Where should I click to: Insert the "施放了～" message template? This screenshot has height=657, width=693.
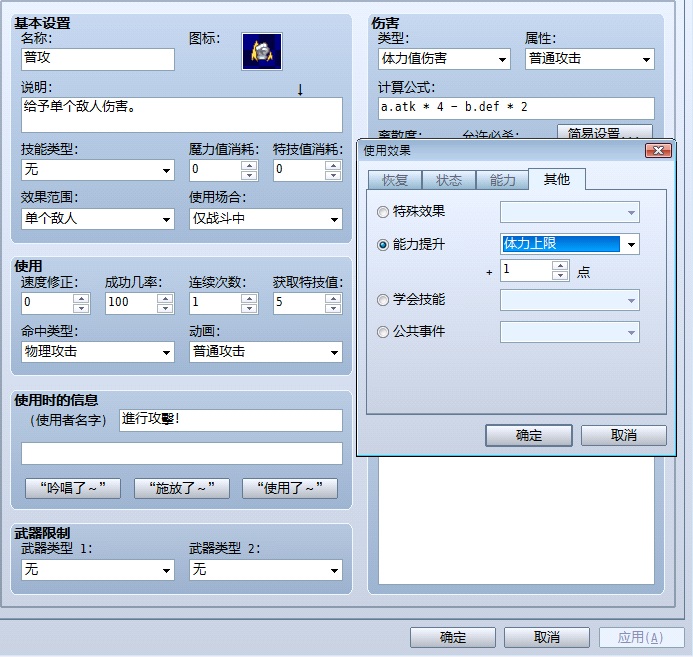point(182,488)
